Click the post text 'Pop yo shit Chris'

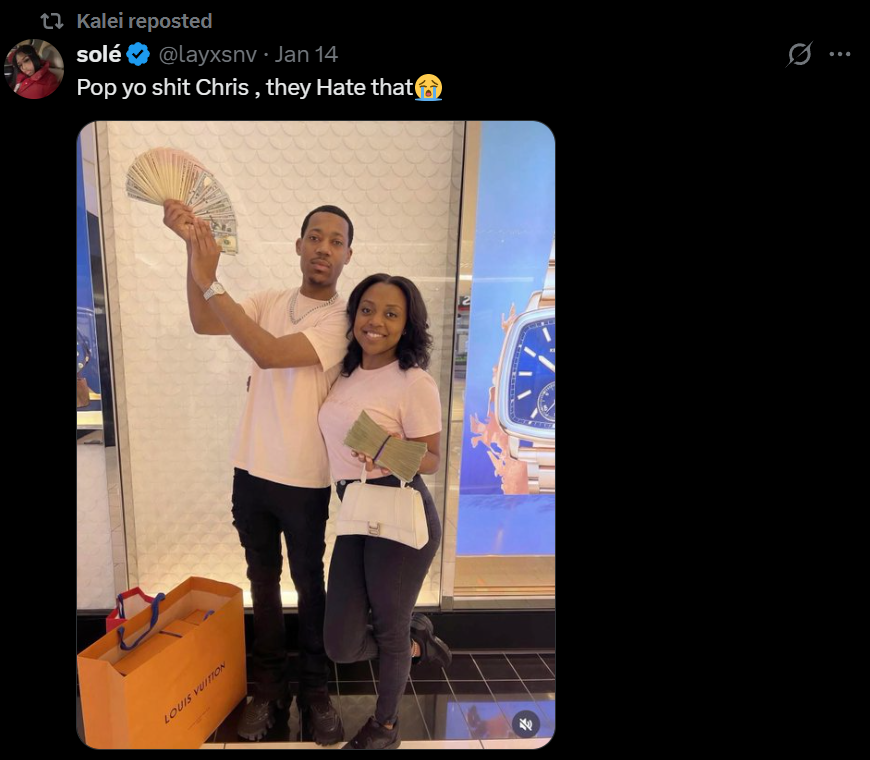tap(163, 88)
